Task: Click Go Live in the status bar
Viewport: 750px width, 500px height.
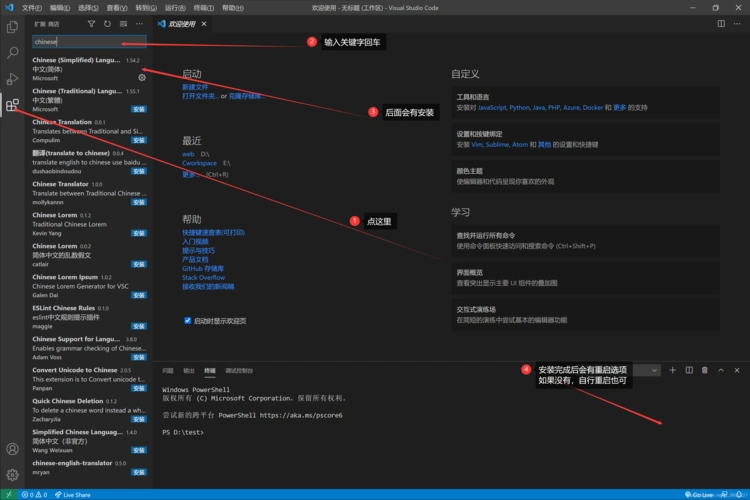Action: pyautogui.click(x=698, y=495)
